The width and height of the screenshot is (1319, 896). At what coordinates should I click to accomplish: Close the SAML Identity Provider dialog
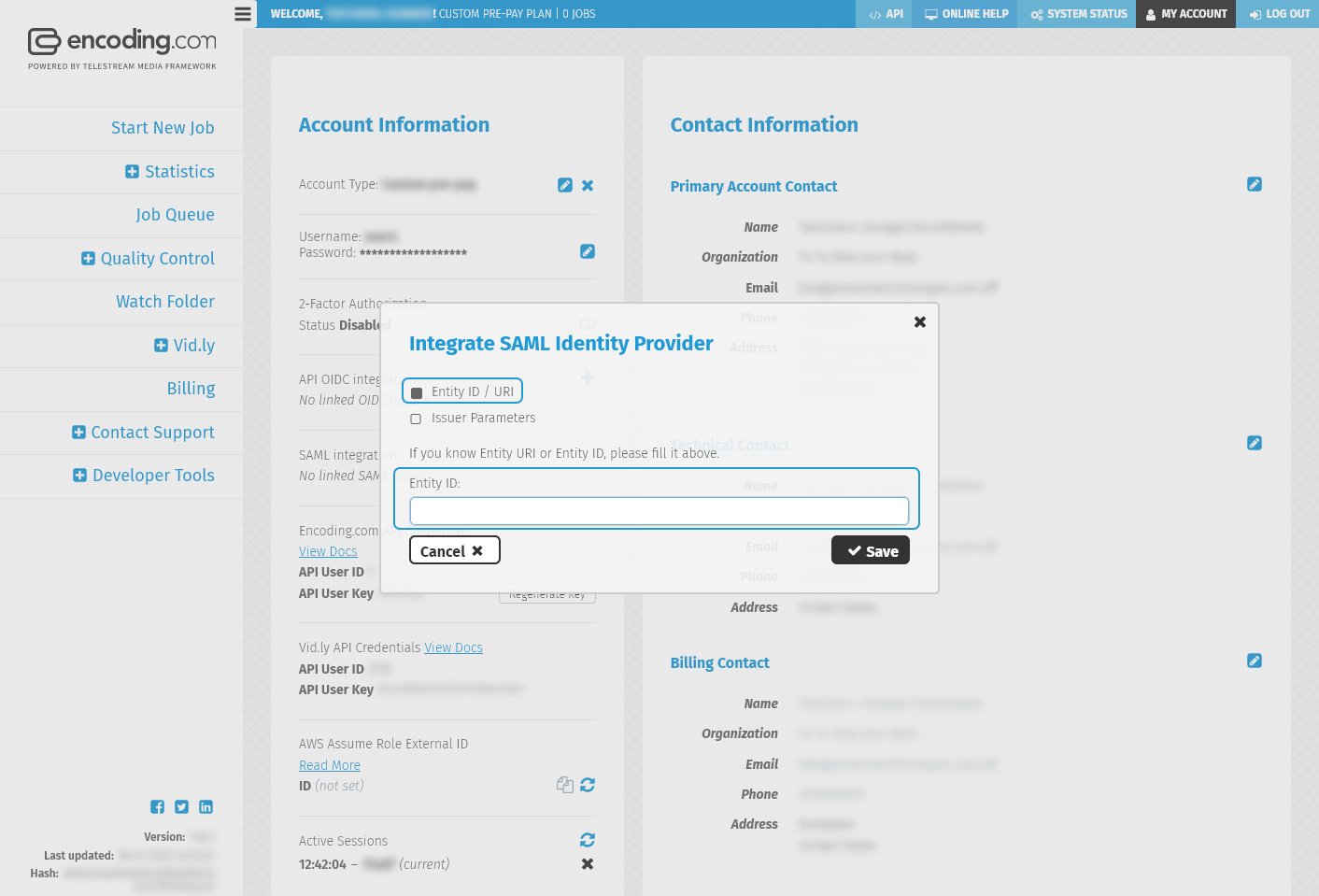[x=920, y=321]
